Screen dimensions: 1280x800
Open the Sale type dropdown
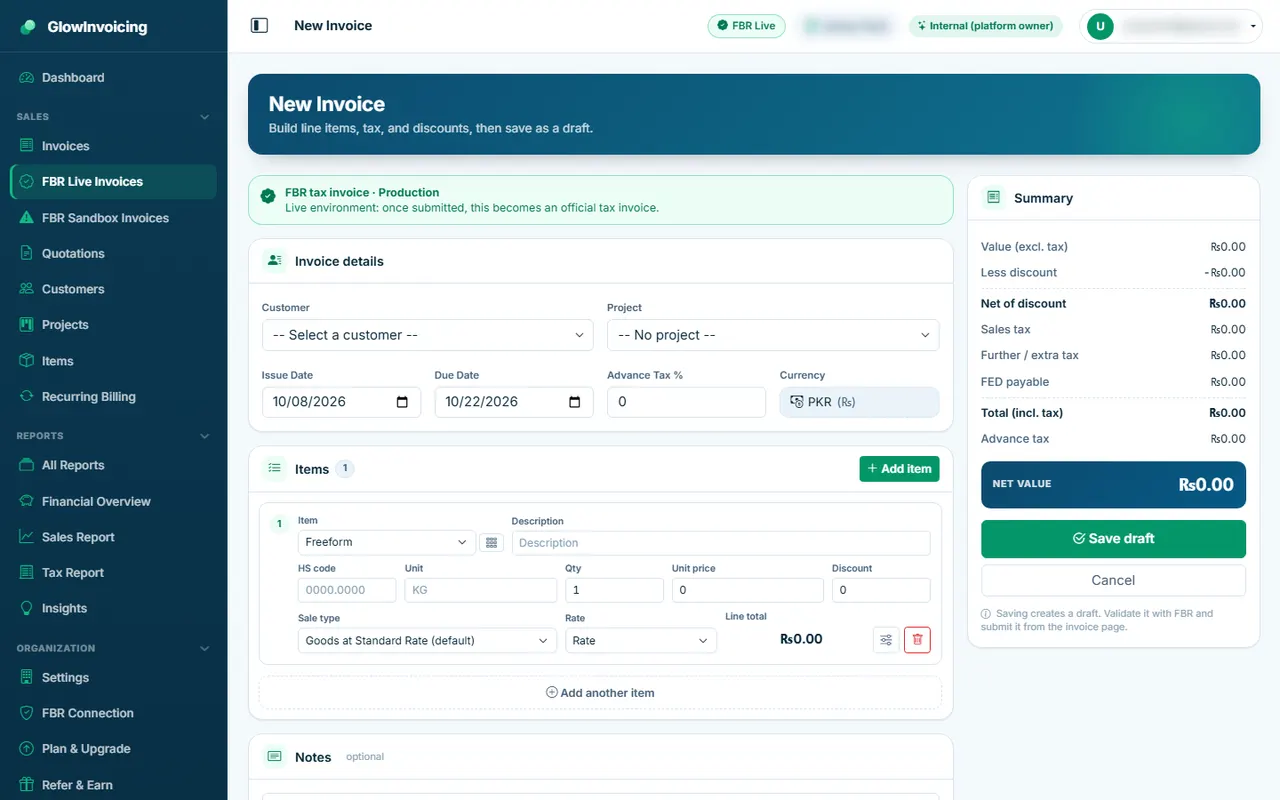(x=427, y=640)
